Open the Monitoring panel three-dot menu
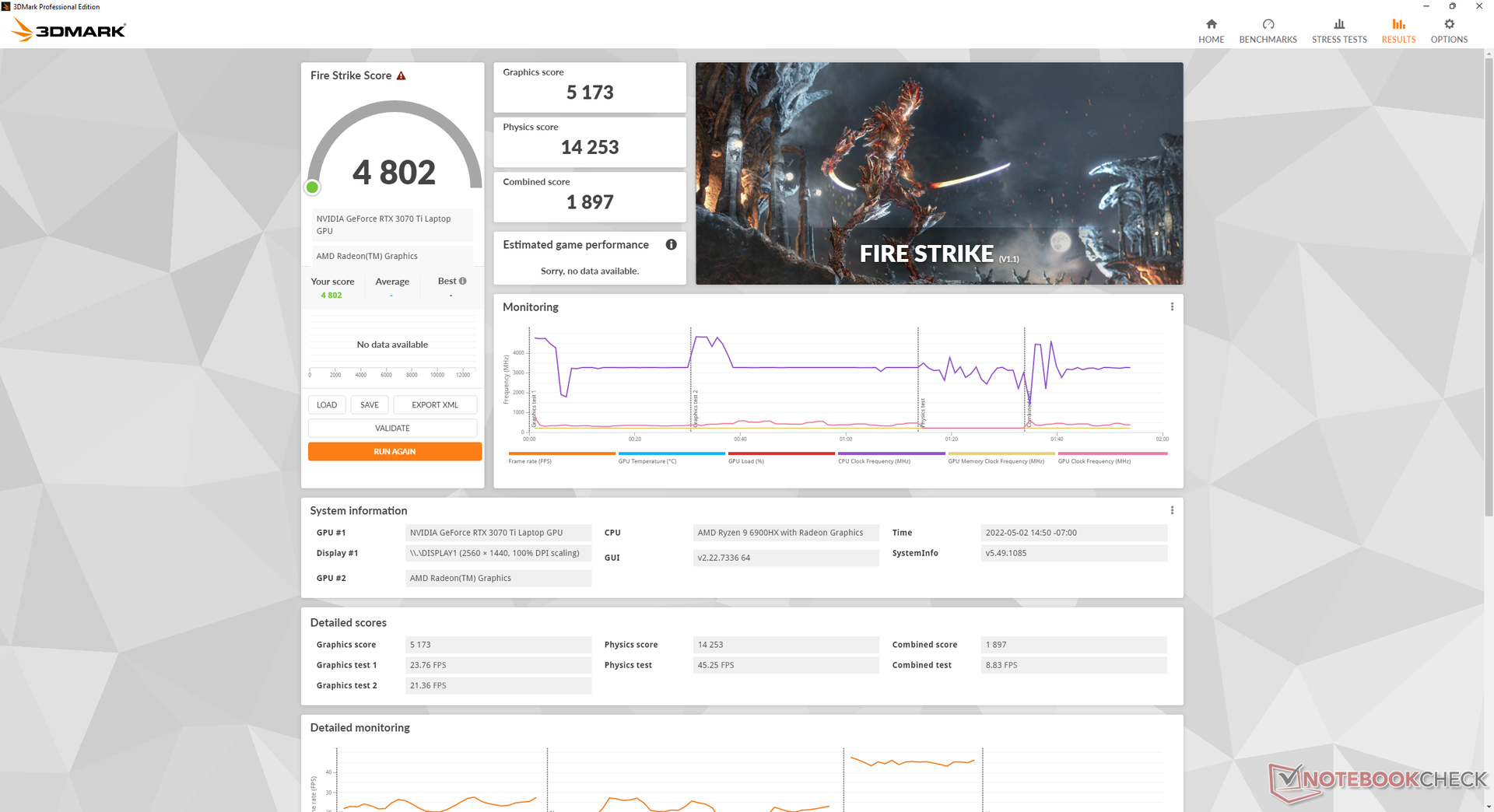This screenshot has width=1494, height=812. click(x=1172, y=306)
